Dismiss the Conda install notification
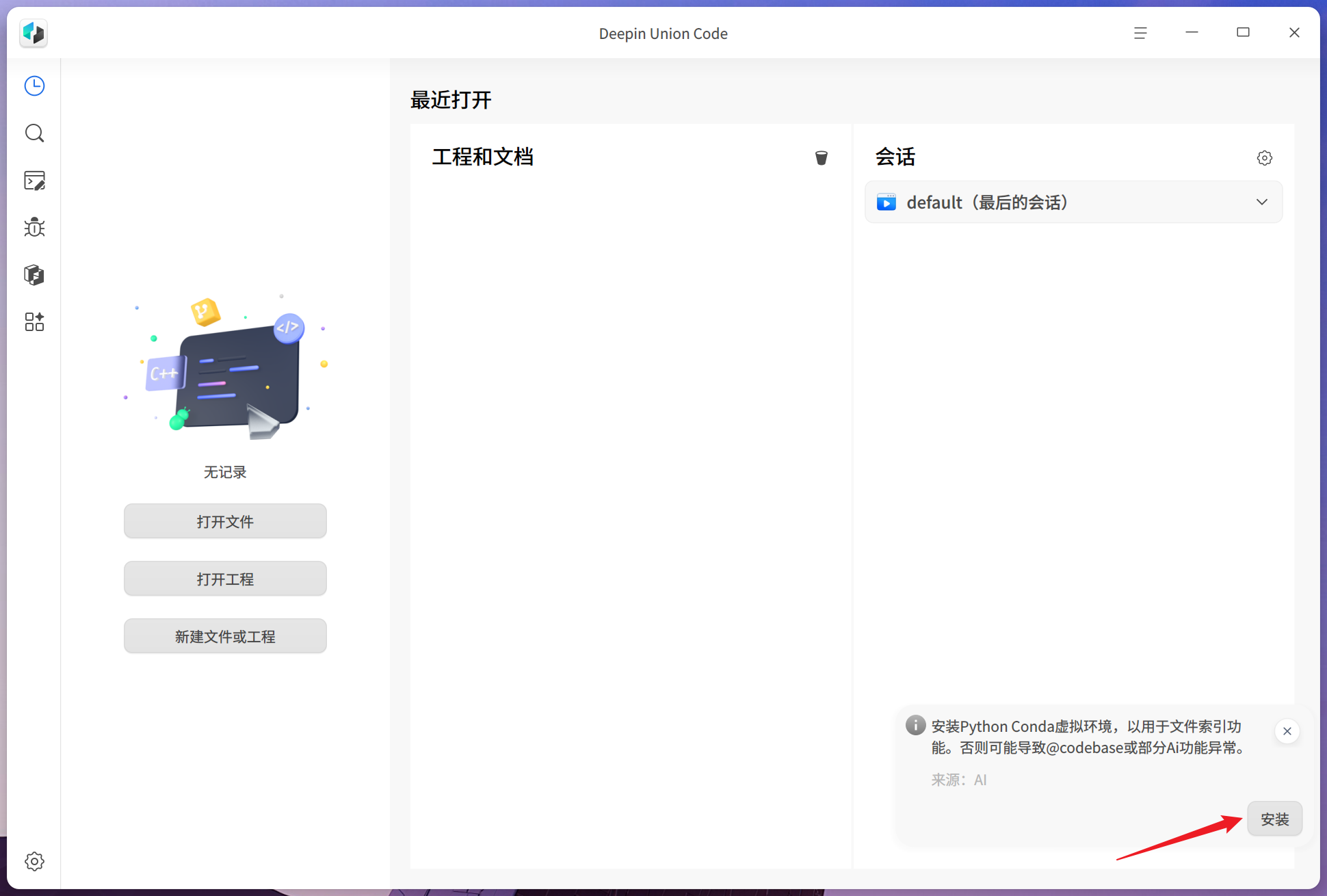 [1287, 731]
